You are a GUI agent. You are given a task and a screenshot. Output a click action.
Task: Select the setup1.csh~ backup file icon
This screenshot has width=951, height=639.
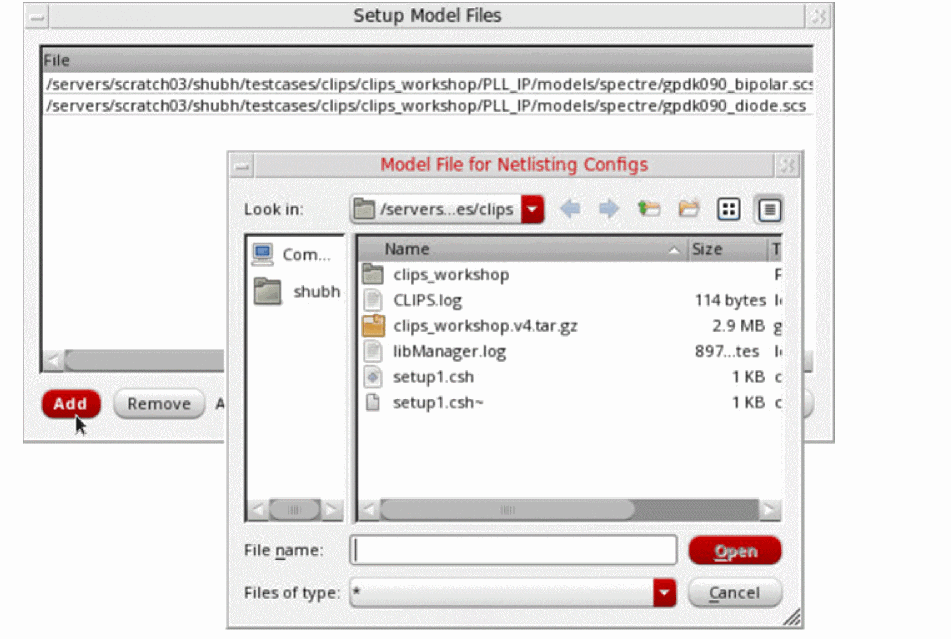[x=372, y=403]
